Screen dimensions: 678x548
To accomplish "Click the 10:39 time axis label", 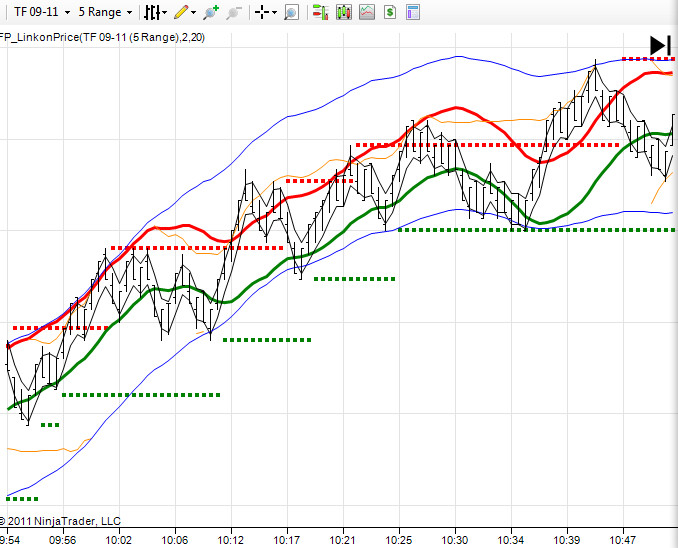I will point(566,540).
